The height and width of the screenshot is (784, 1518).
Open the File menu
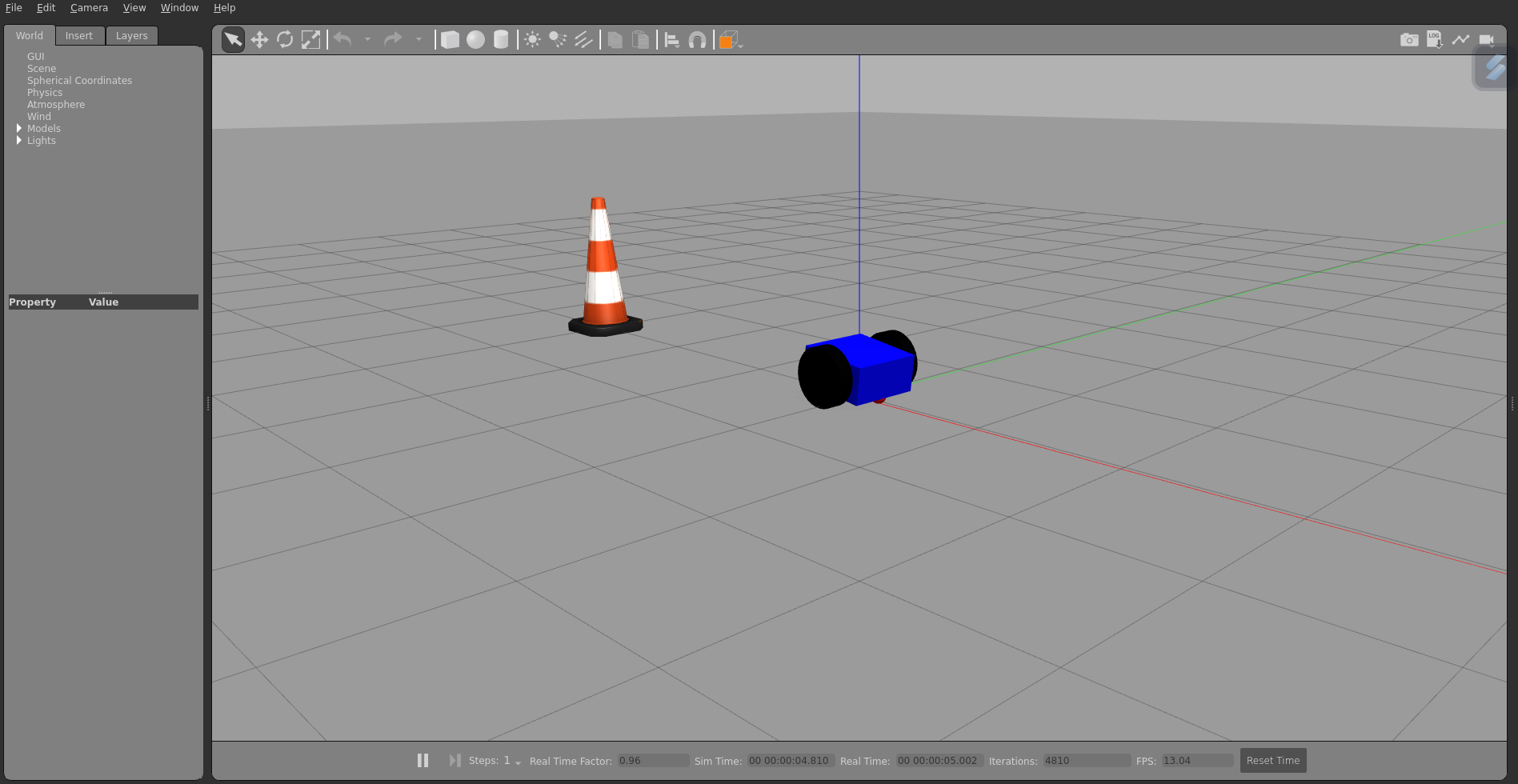(14, 8)
